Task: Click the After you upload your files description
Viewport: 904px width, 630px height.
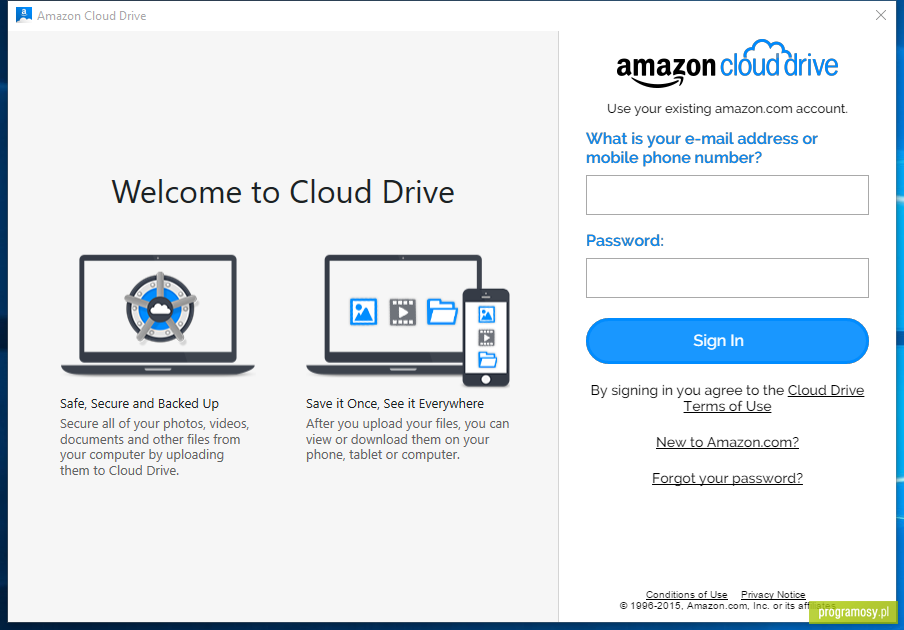Action: pos(408,439)
